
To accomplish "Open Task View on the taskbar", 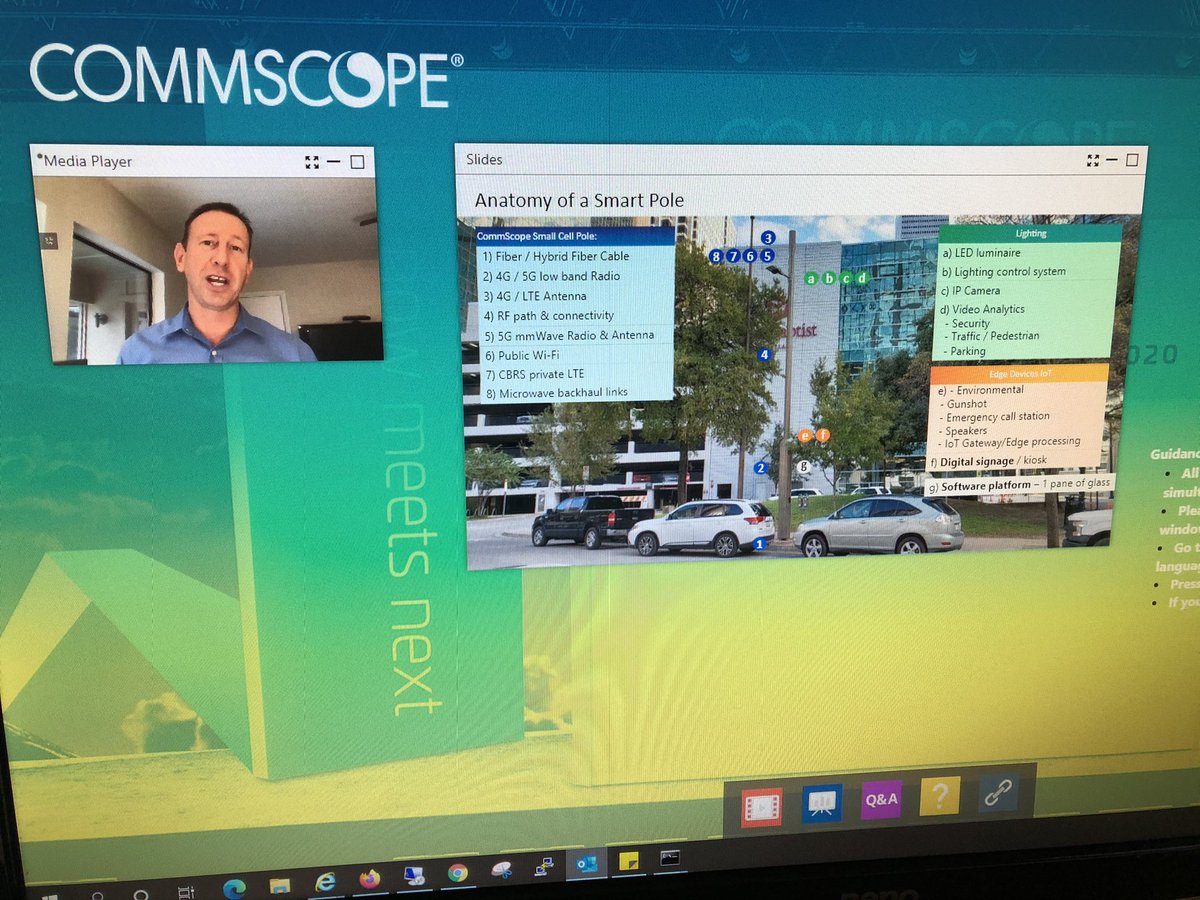I will 185,891.
